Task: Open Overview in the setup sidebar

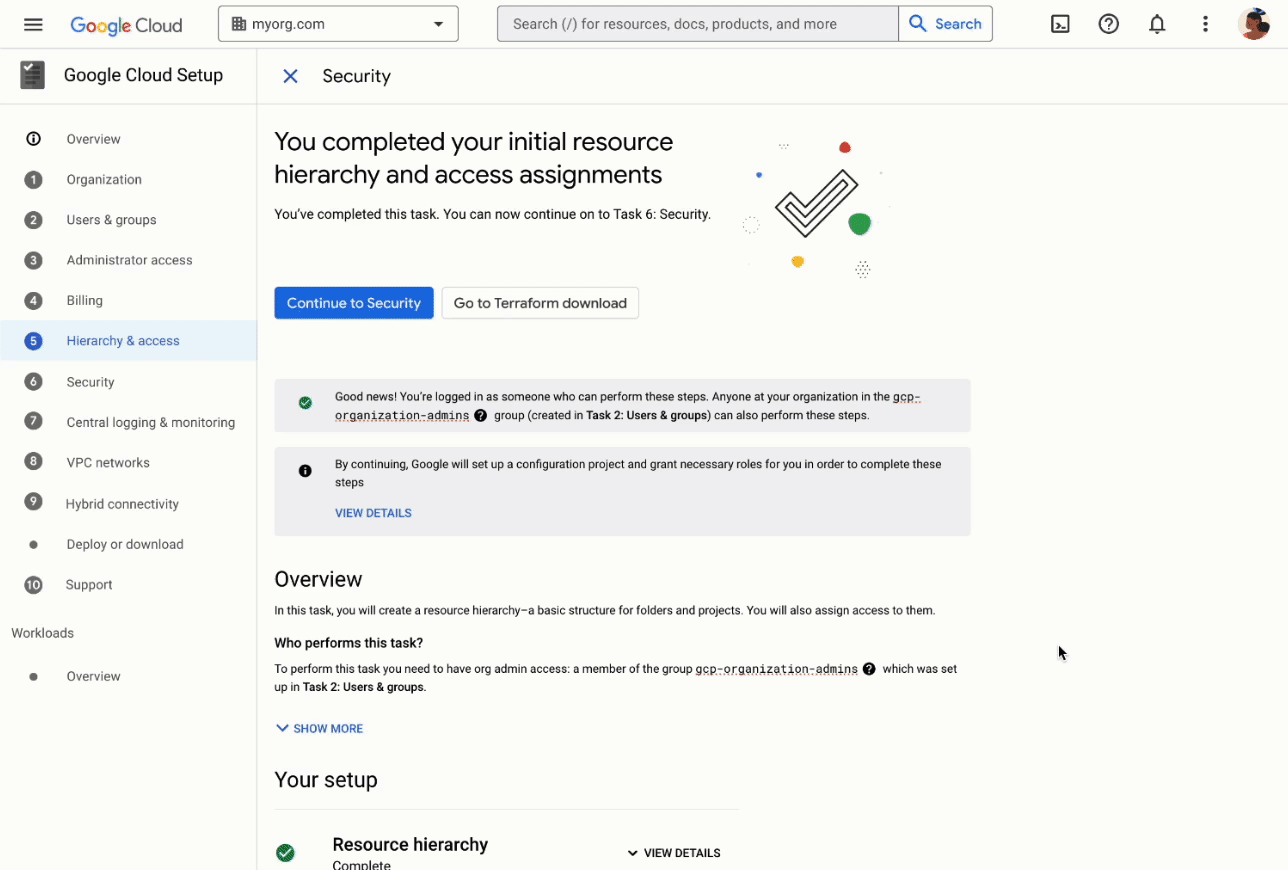Action: (x=93, y=139)
